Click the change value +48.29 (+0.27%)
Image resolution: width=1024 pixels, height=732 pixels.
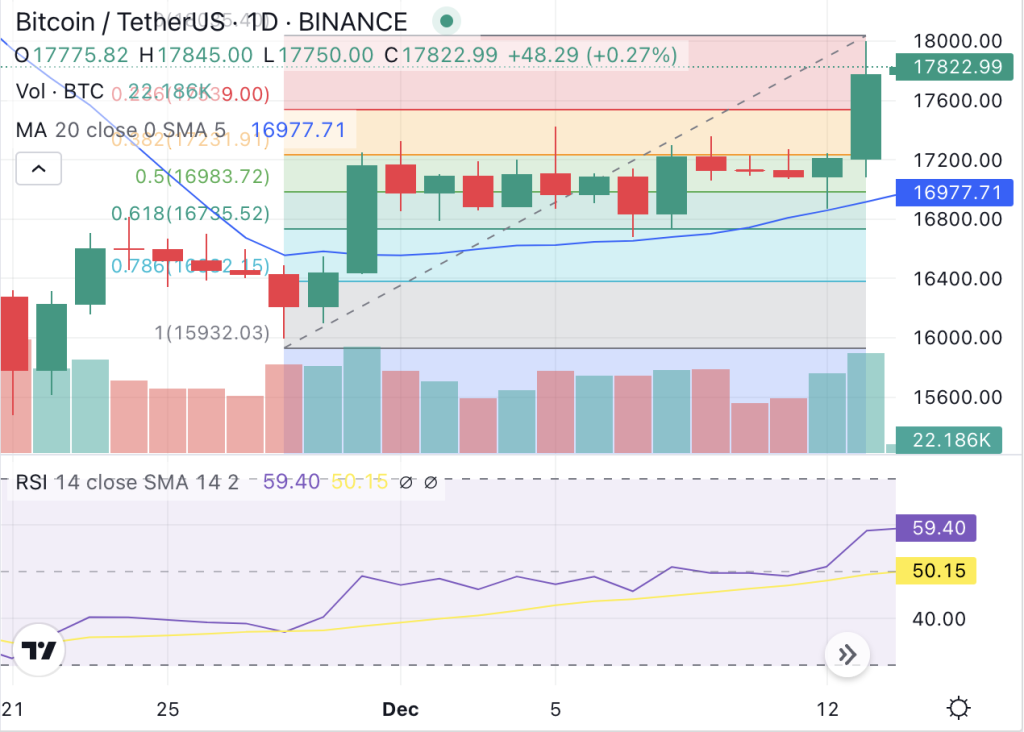click(592, 55)
